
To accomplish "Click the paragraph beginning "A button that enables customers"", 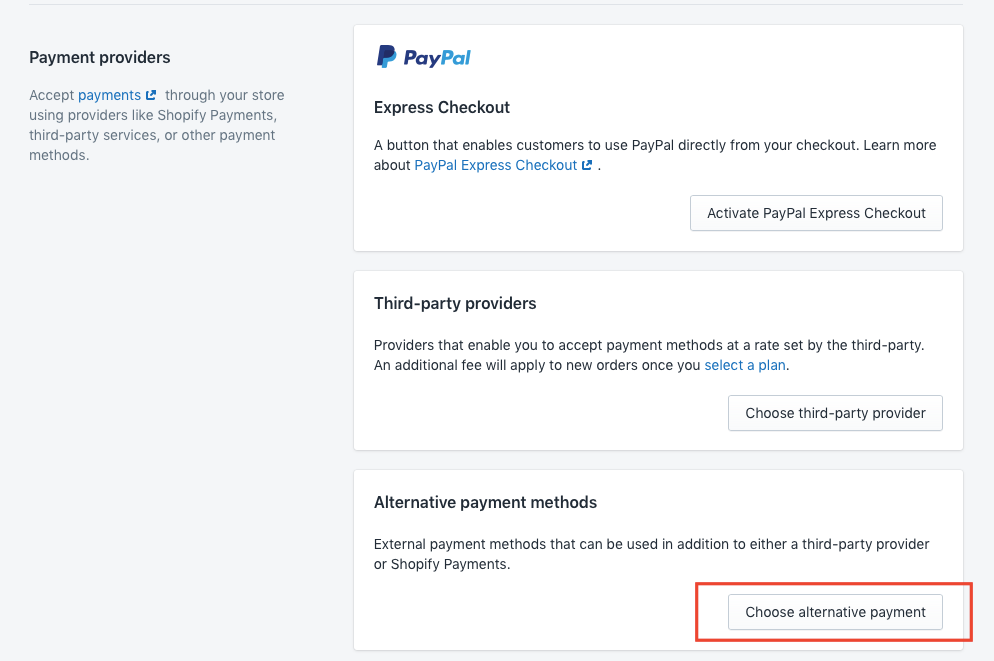I will (655, 155).
